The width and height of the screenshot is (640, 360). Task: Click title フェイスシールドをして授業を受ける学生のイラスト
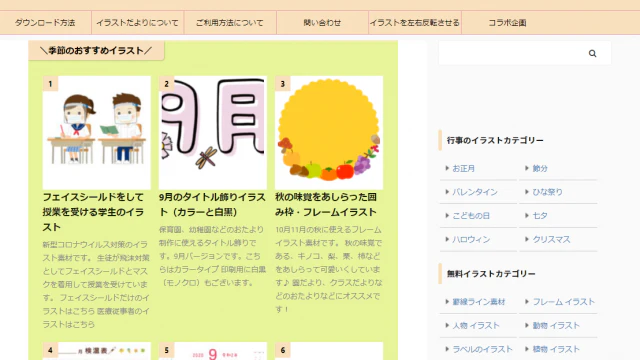point(93,212)
